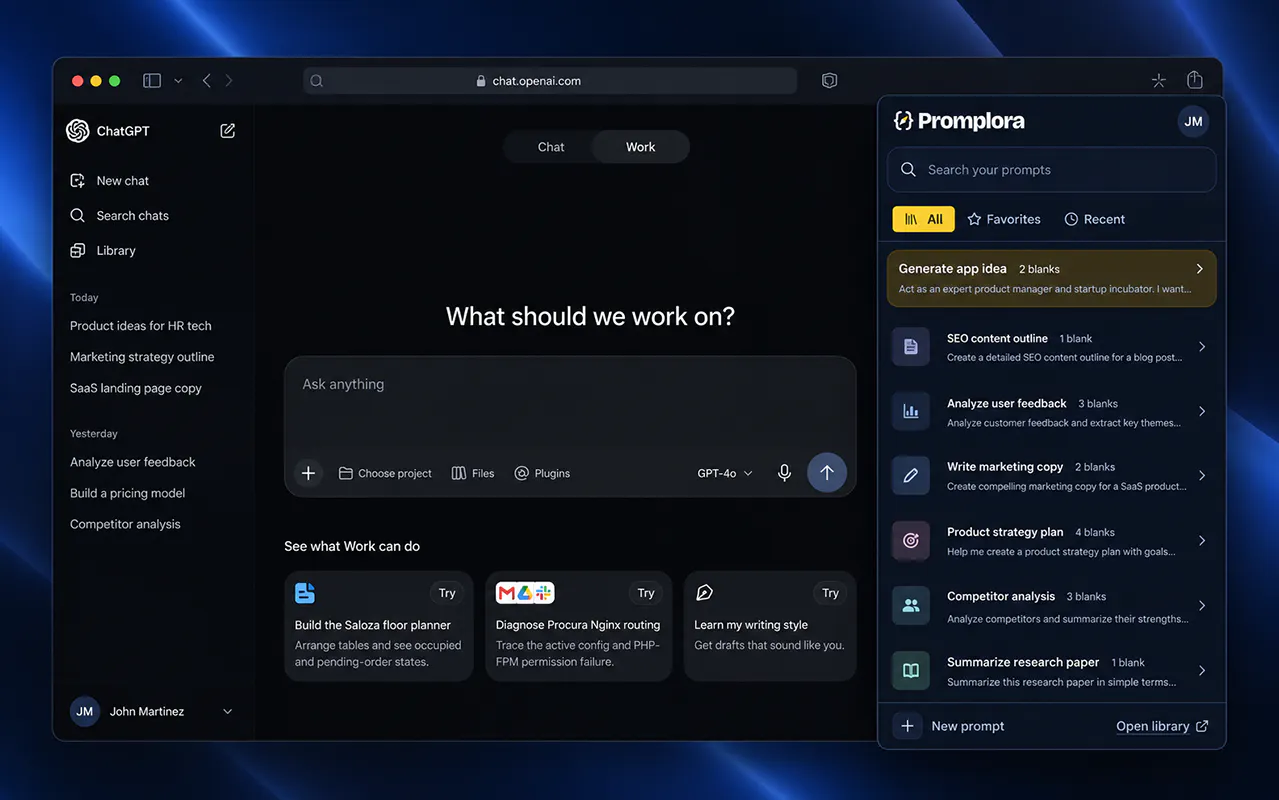The width and height of the screenshot is (1279, 800).
Task: Click the chat.openai.com address bar
Action: coord(550,81)
